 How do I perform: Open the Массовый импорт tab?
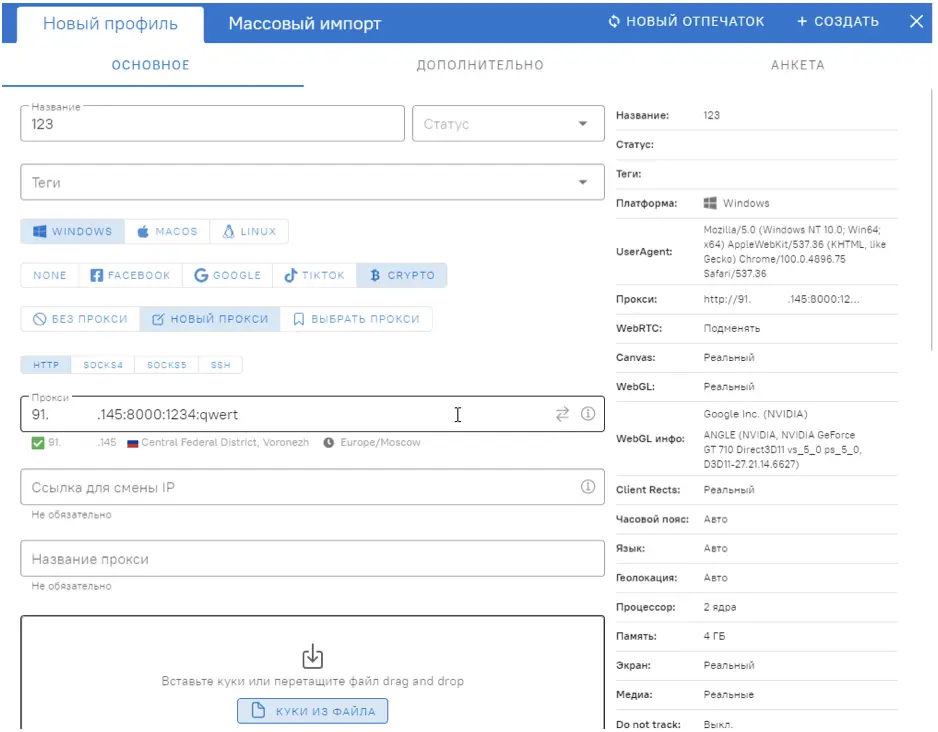click(x=304, y=24)
